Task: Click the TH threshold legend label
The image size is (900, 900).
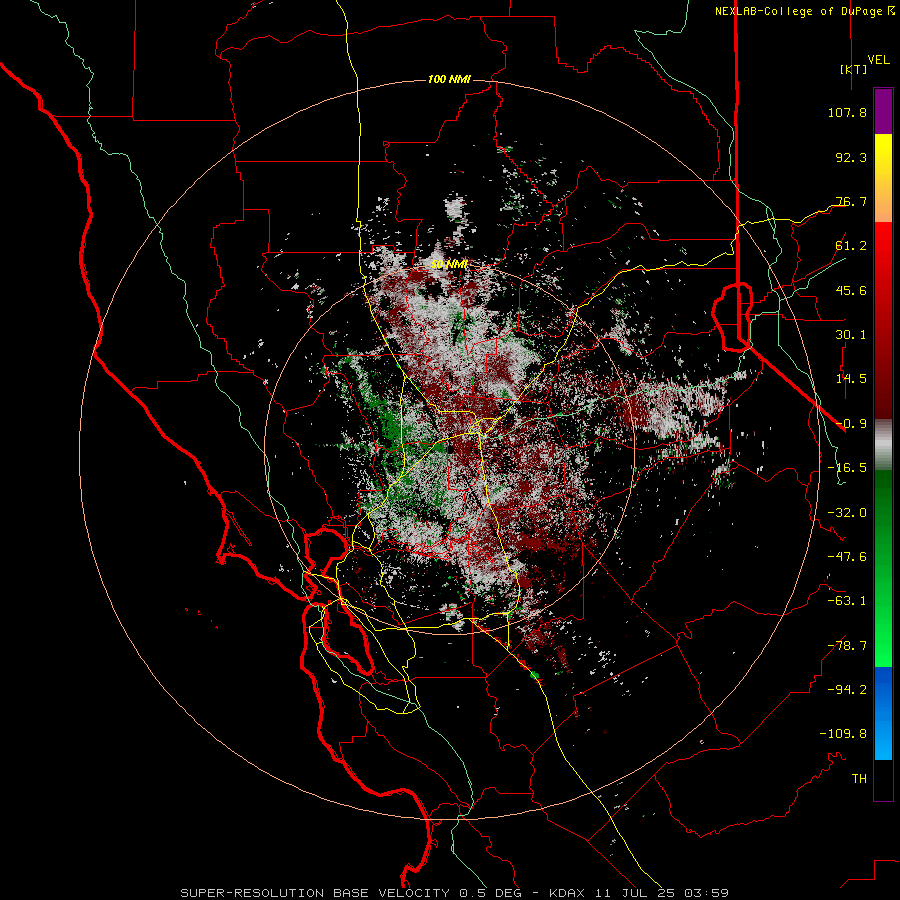Action: coord(859,779)
